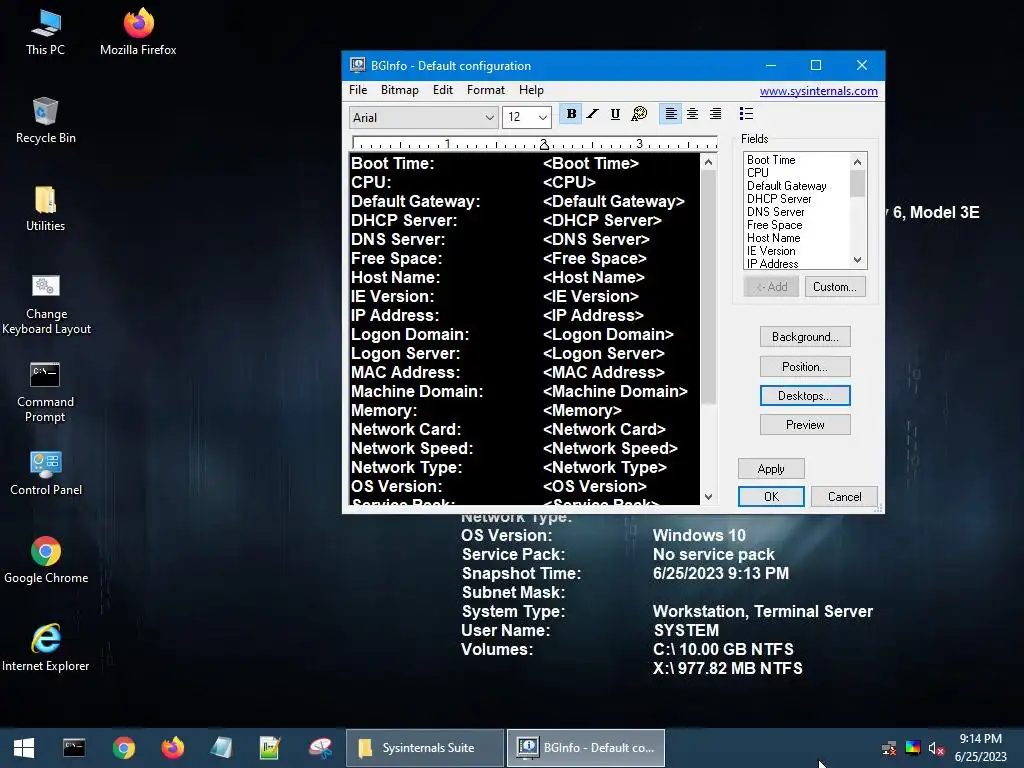Click the Desktops... button
Screen dimensions: 1024x768
pyautogui.click(x=805, y=396)
